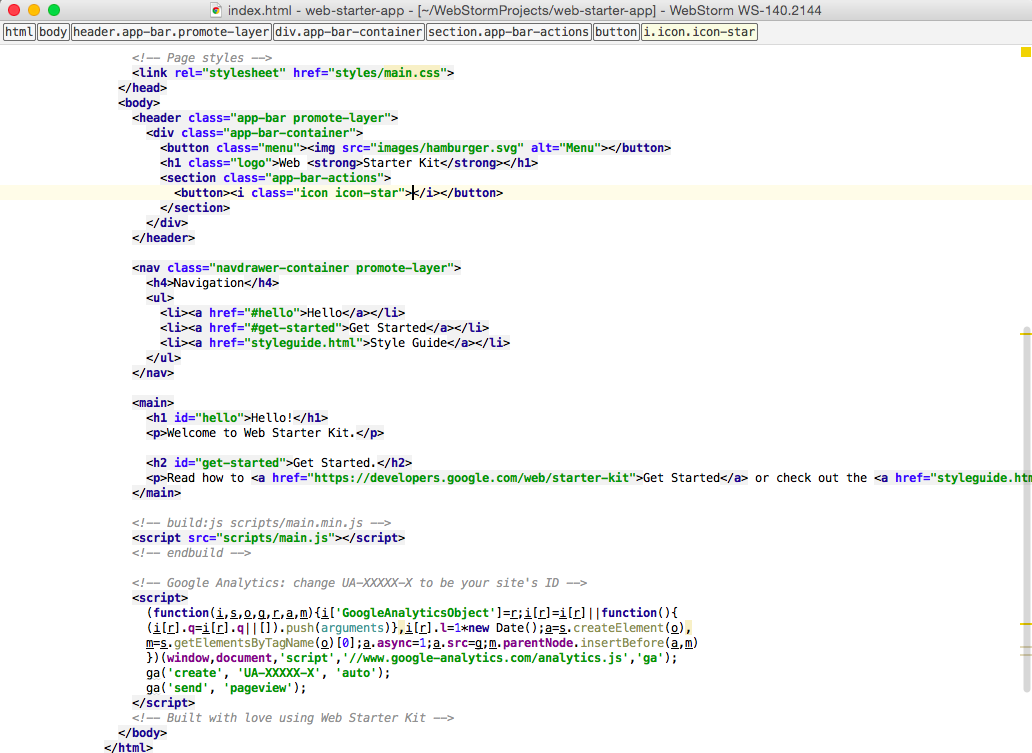Click the vertical scrollbar thumb of the editor
Viewport: 1032px width, 753px height.
[x=1027, y=510]
